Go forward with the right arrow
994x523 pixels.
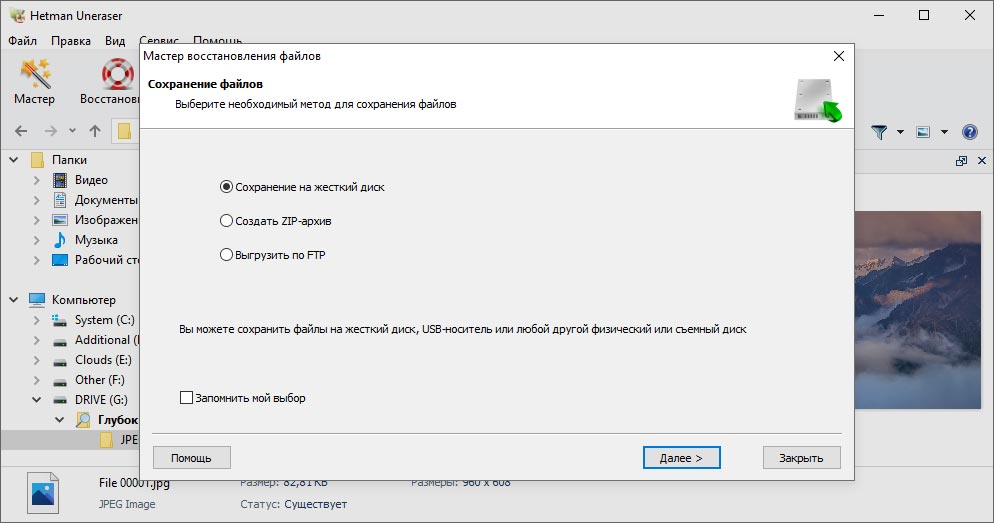51,131
